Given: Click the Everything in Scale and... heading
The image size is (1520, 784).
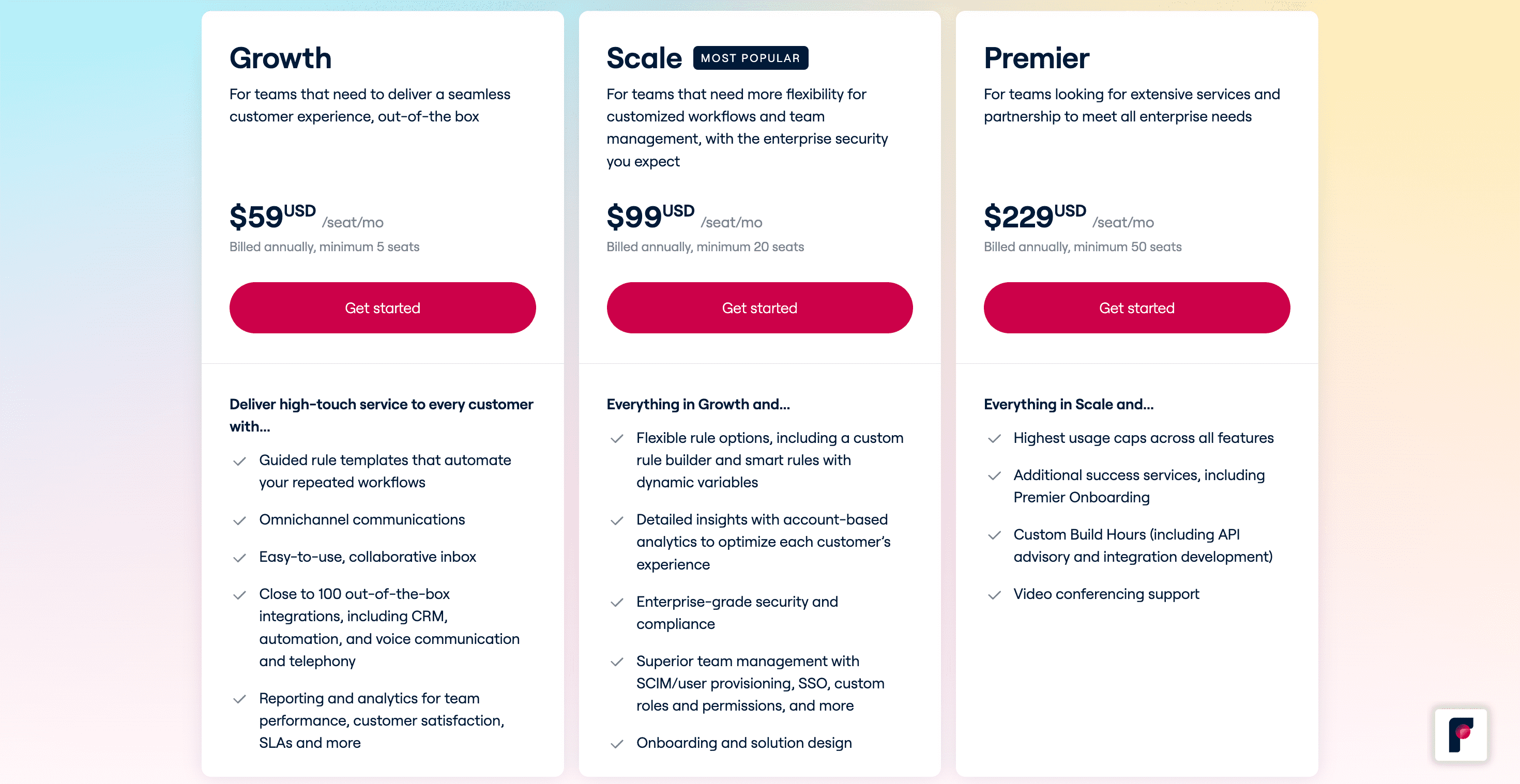Looking at the screenshot, I should coord(1068,404).
